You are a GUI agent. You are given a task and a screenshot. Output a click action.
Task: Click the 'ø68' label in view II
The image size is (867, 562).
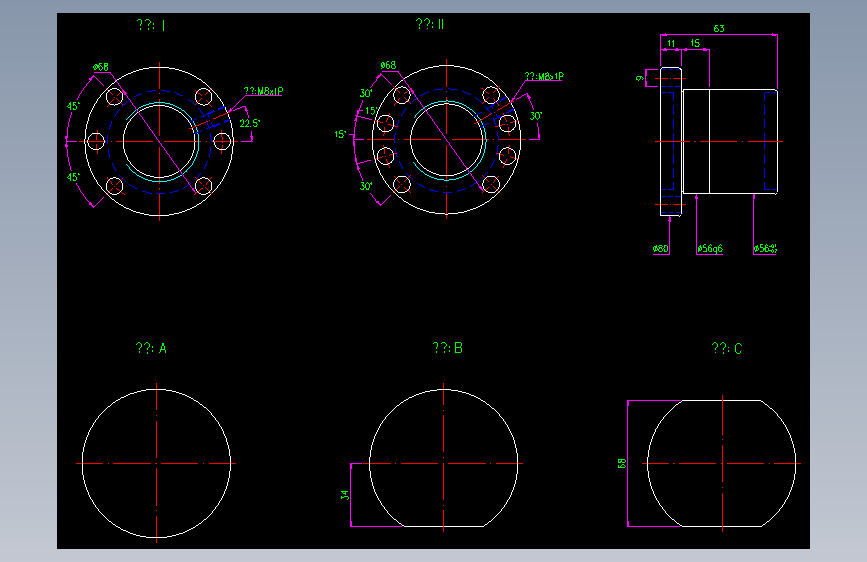click(x=388, y=65)
